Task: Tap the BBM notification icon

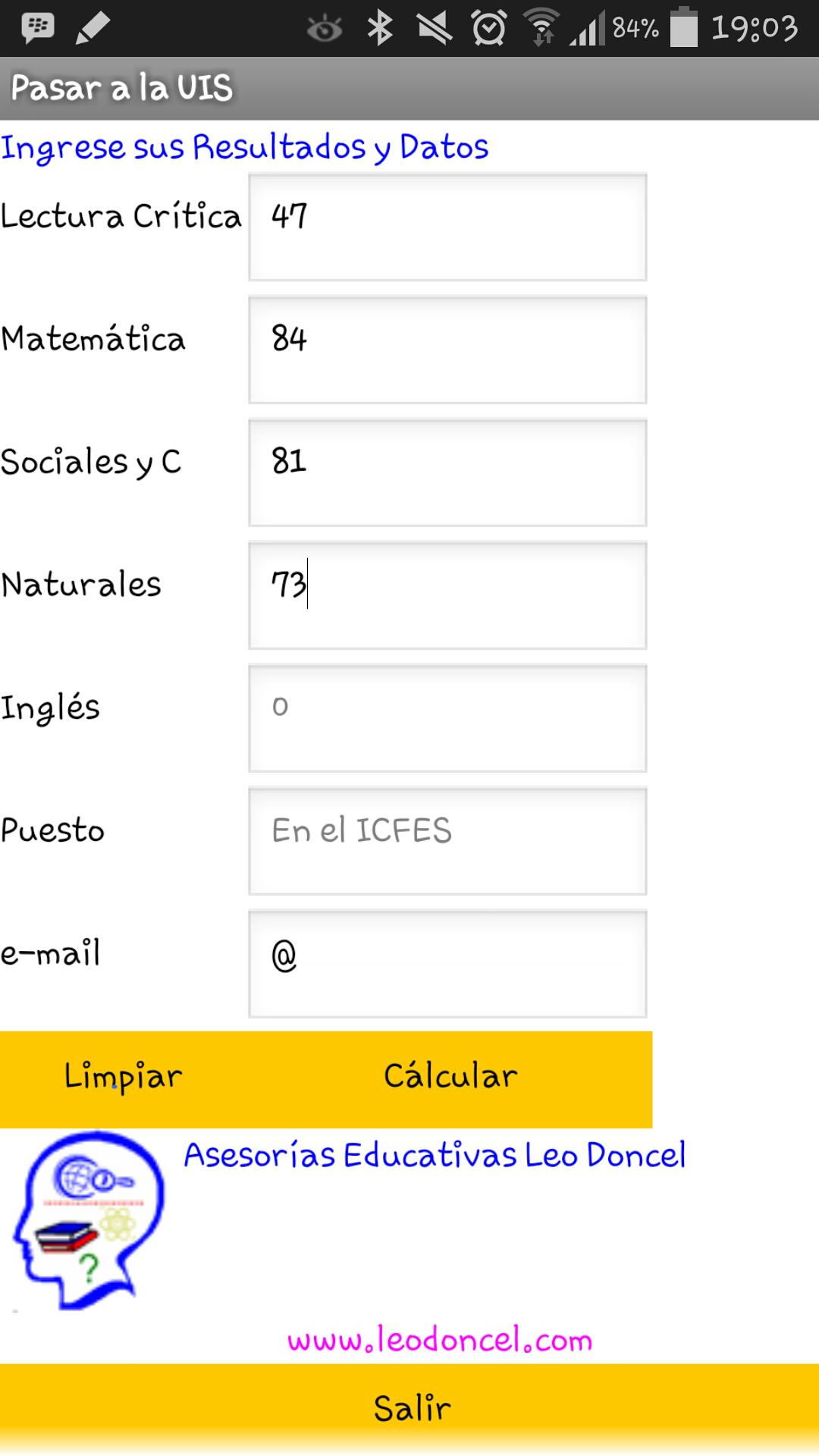Action: (38, 28)
